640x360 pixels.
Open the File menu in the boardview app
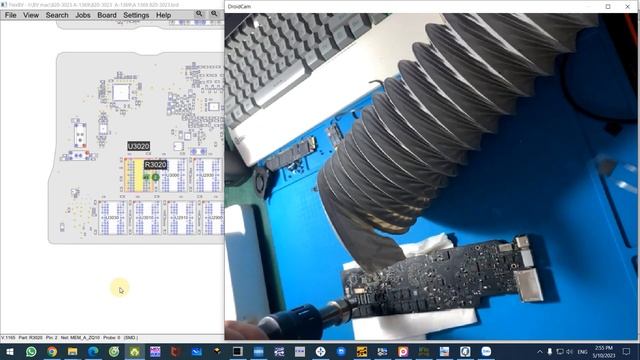pos(11,15)
